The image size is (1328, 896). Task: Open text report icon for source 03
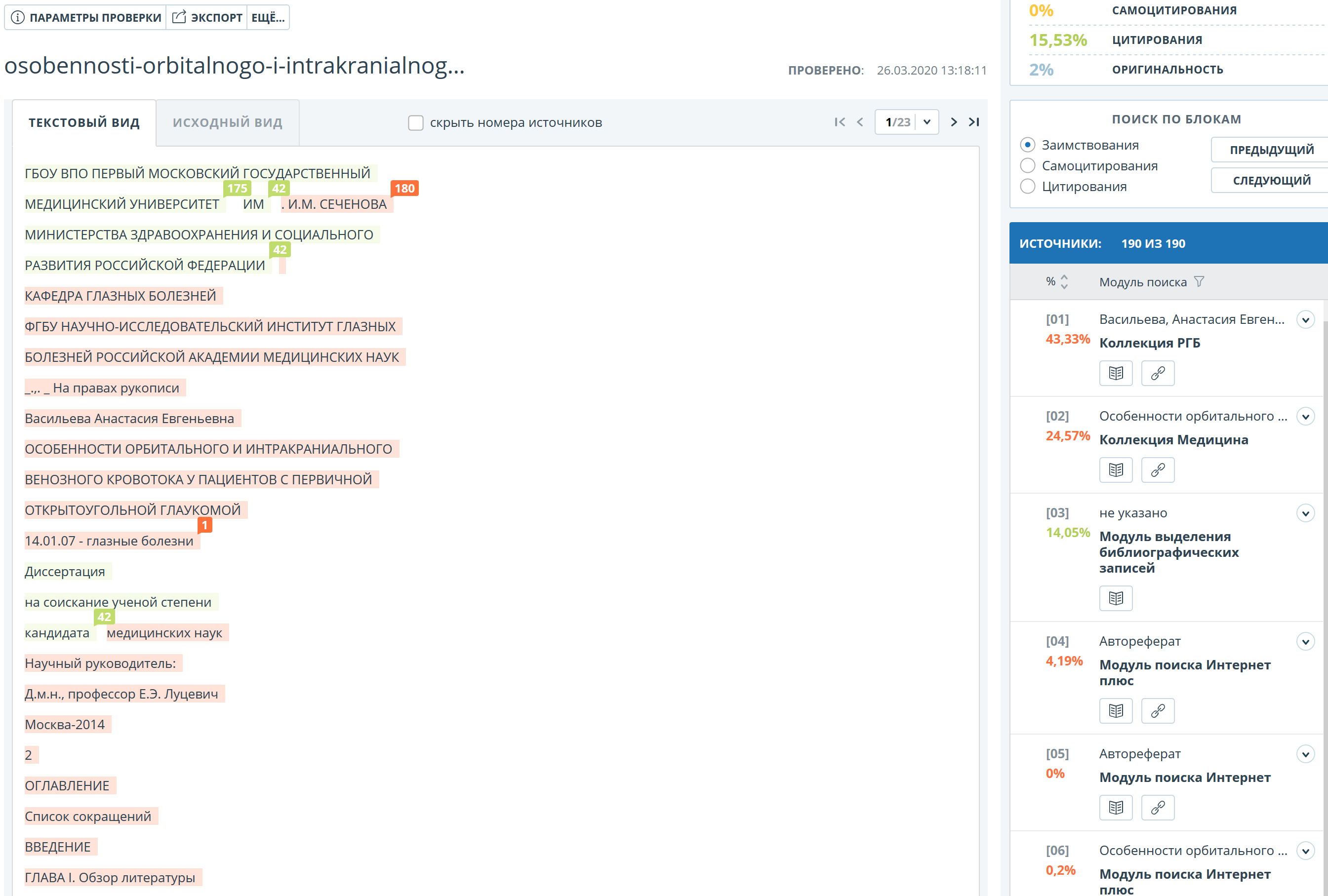click(x=1116, y=598)
